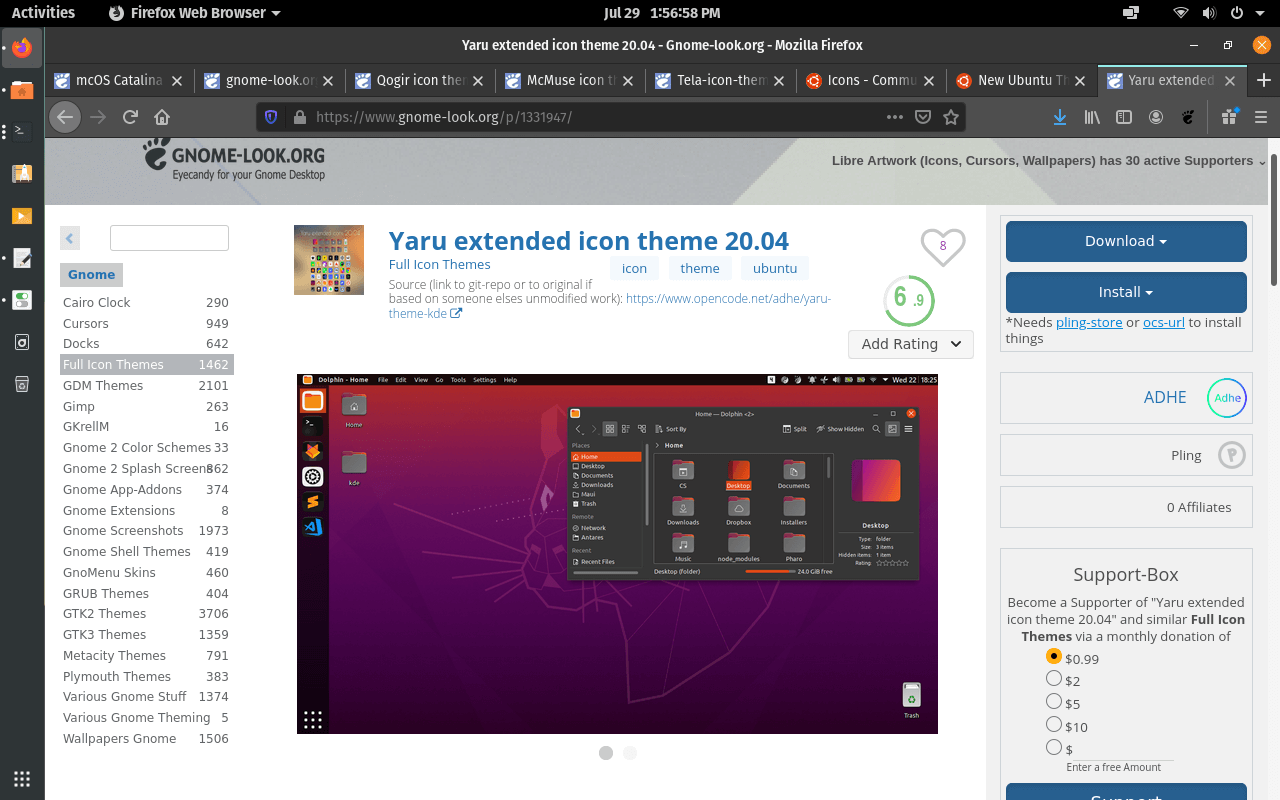Viewport: 1280px width, 800px height.
Task: Open the Install dropdown
Action: (x=1125, y=292)
